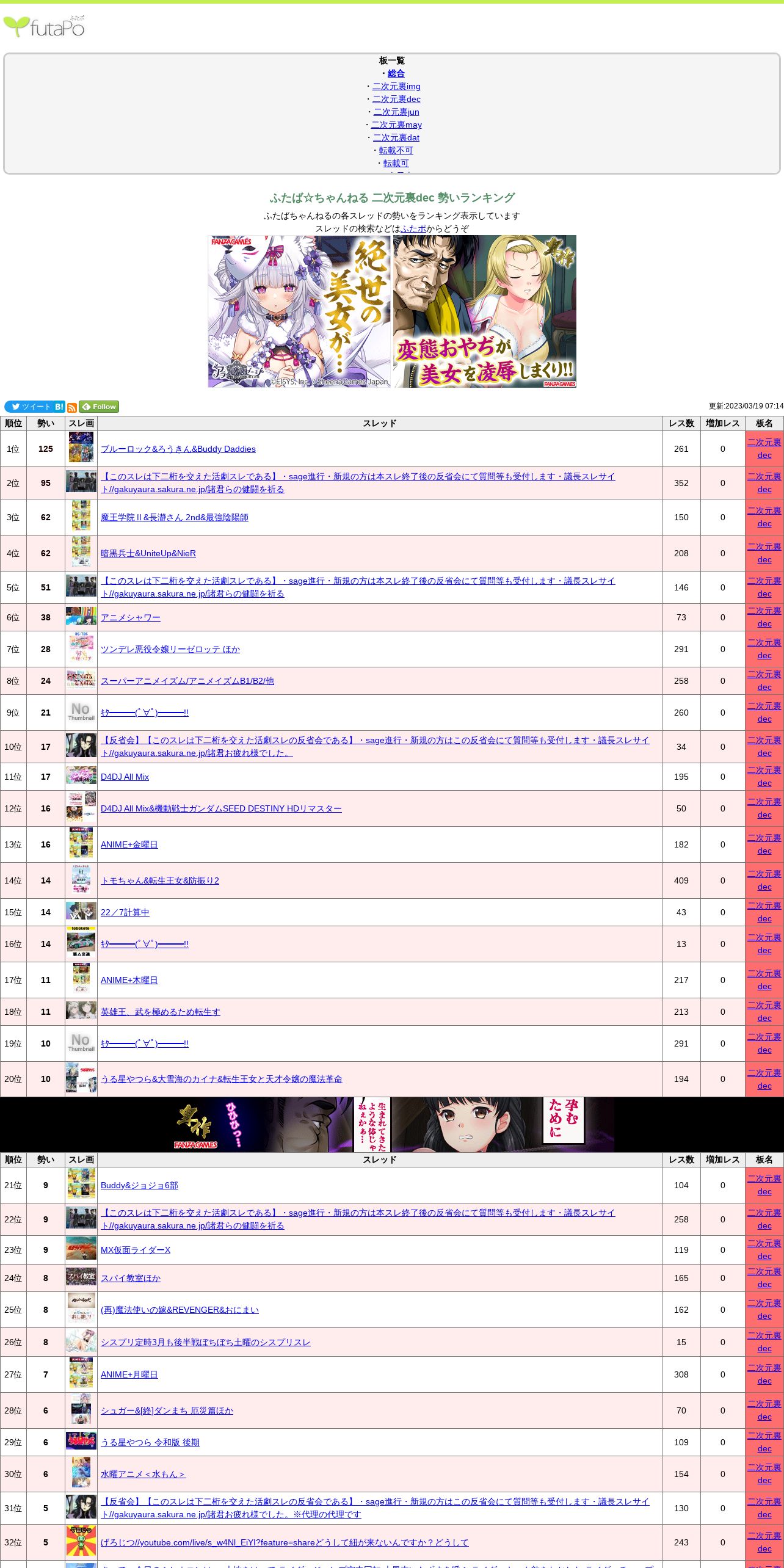The width and height of the screenshot is (784, 1568).
Task: Go to the 二次元裏may board
Action: [396, 125]
